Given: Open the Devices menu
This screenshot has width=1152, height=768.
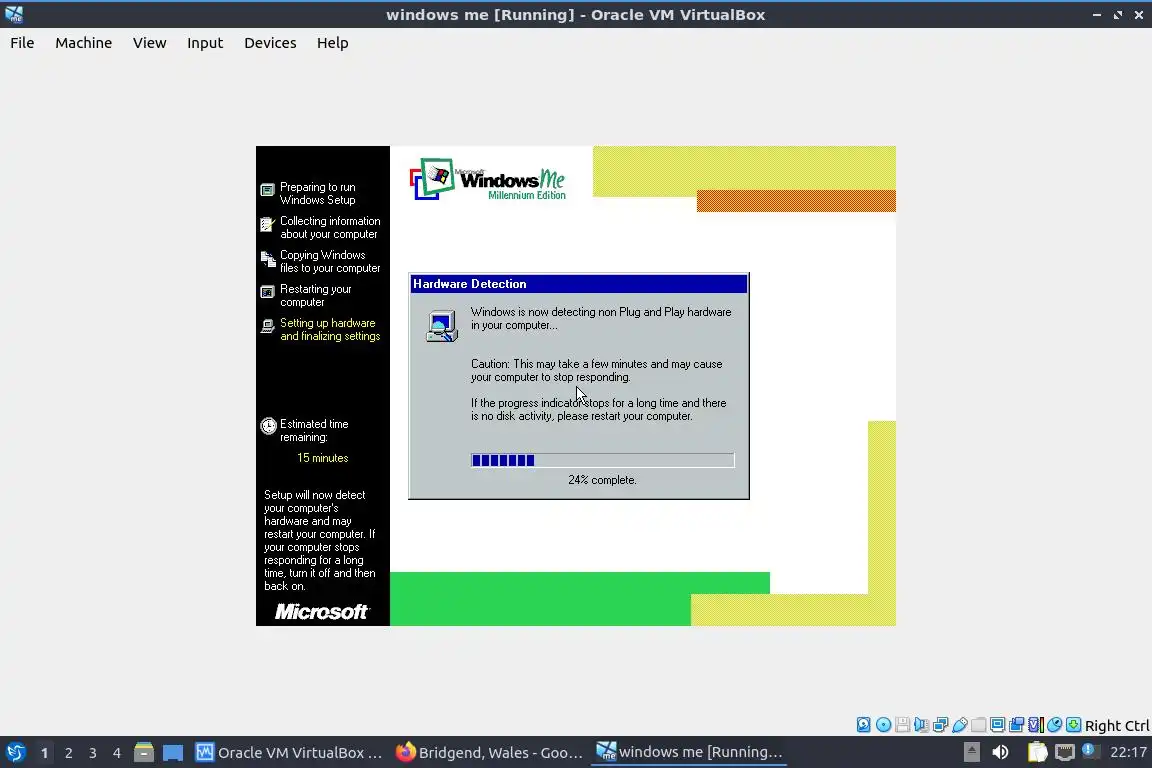Looking at the screenshot, I should click(270, 43).
